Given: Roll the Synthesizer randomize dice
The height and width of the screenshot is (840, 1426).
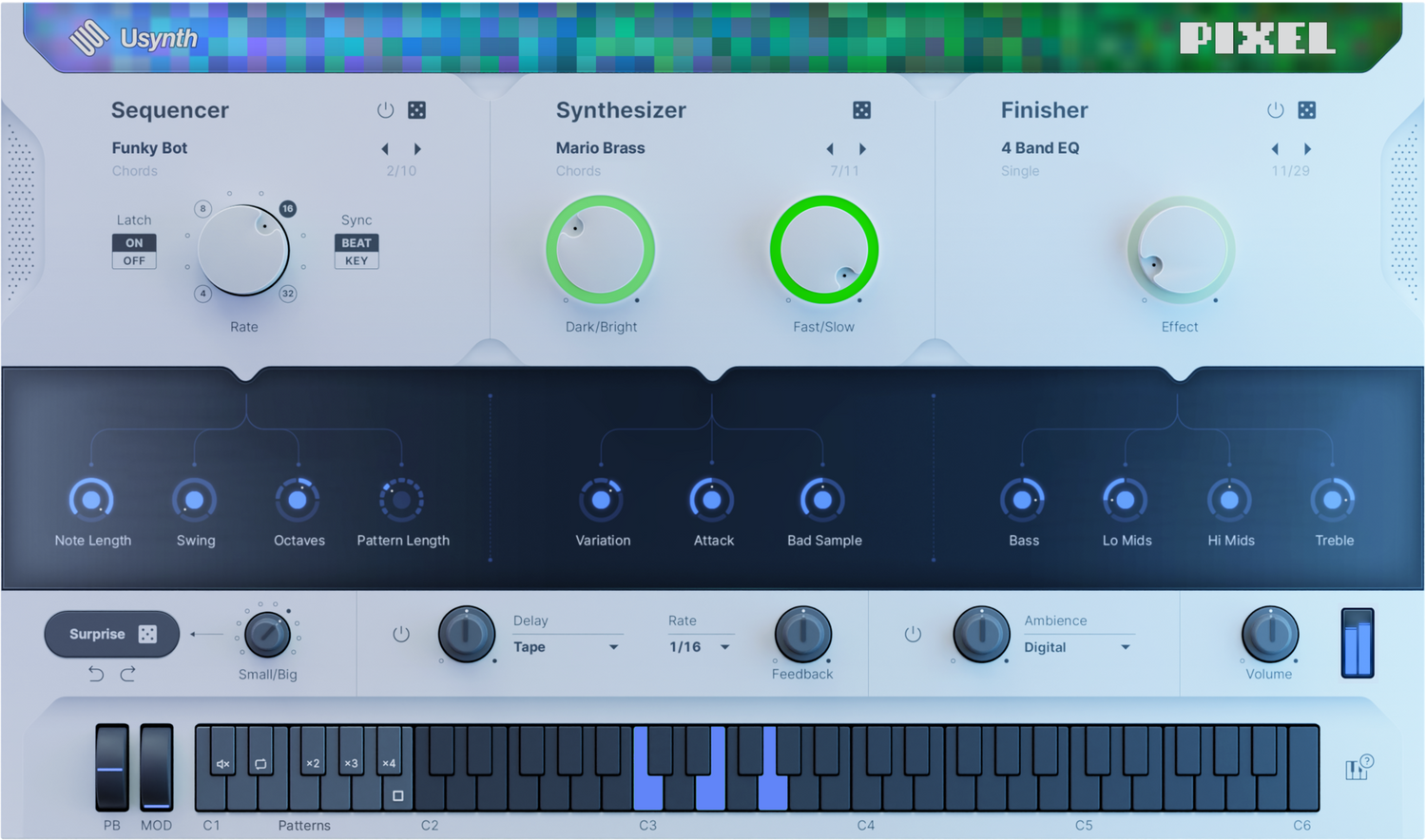Looking at the screenshot, I should click(860, 109).
